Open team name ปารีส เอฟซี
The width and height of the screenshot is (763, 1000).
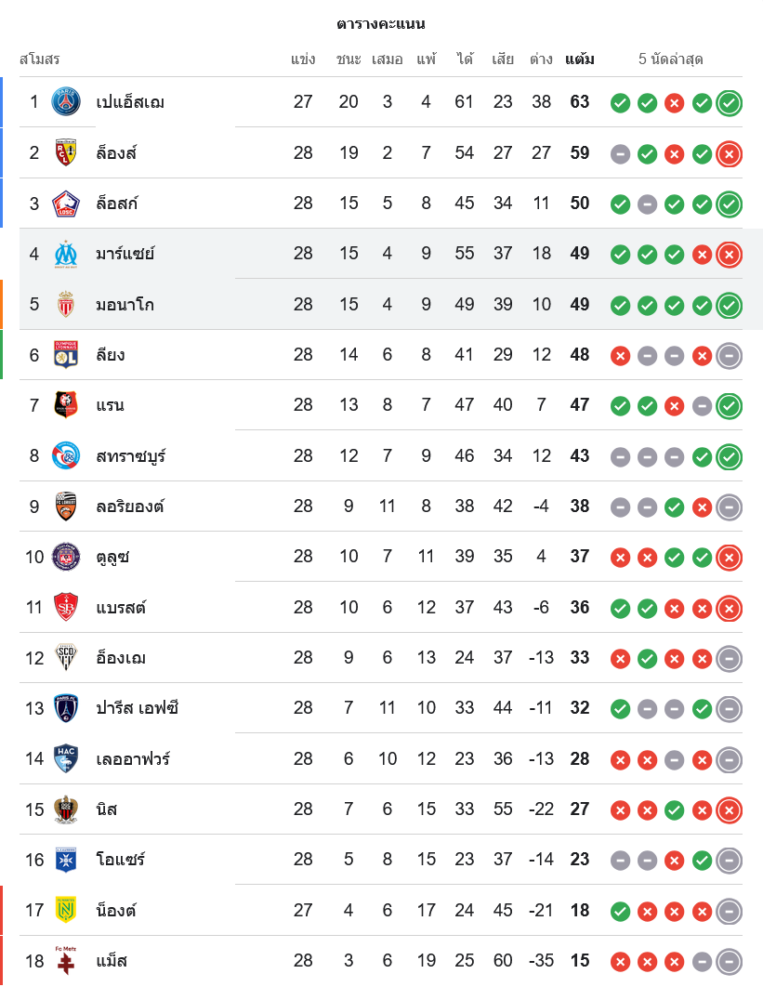pos(137,709)
